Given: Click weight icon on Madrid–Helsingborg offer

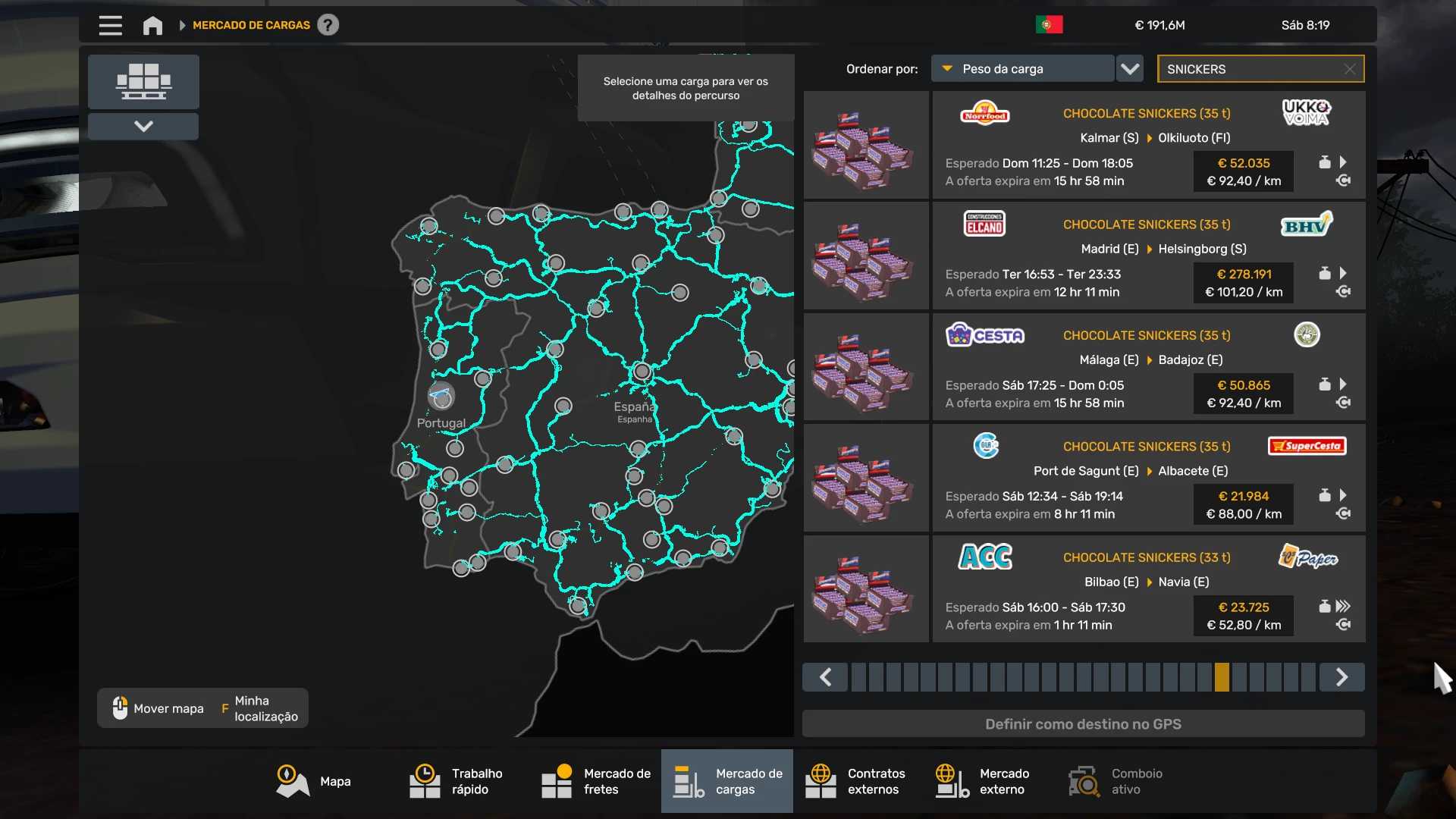Looking at the screenshot, I should point(1324,273).
